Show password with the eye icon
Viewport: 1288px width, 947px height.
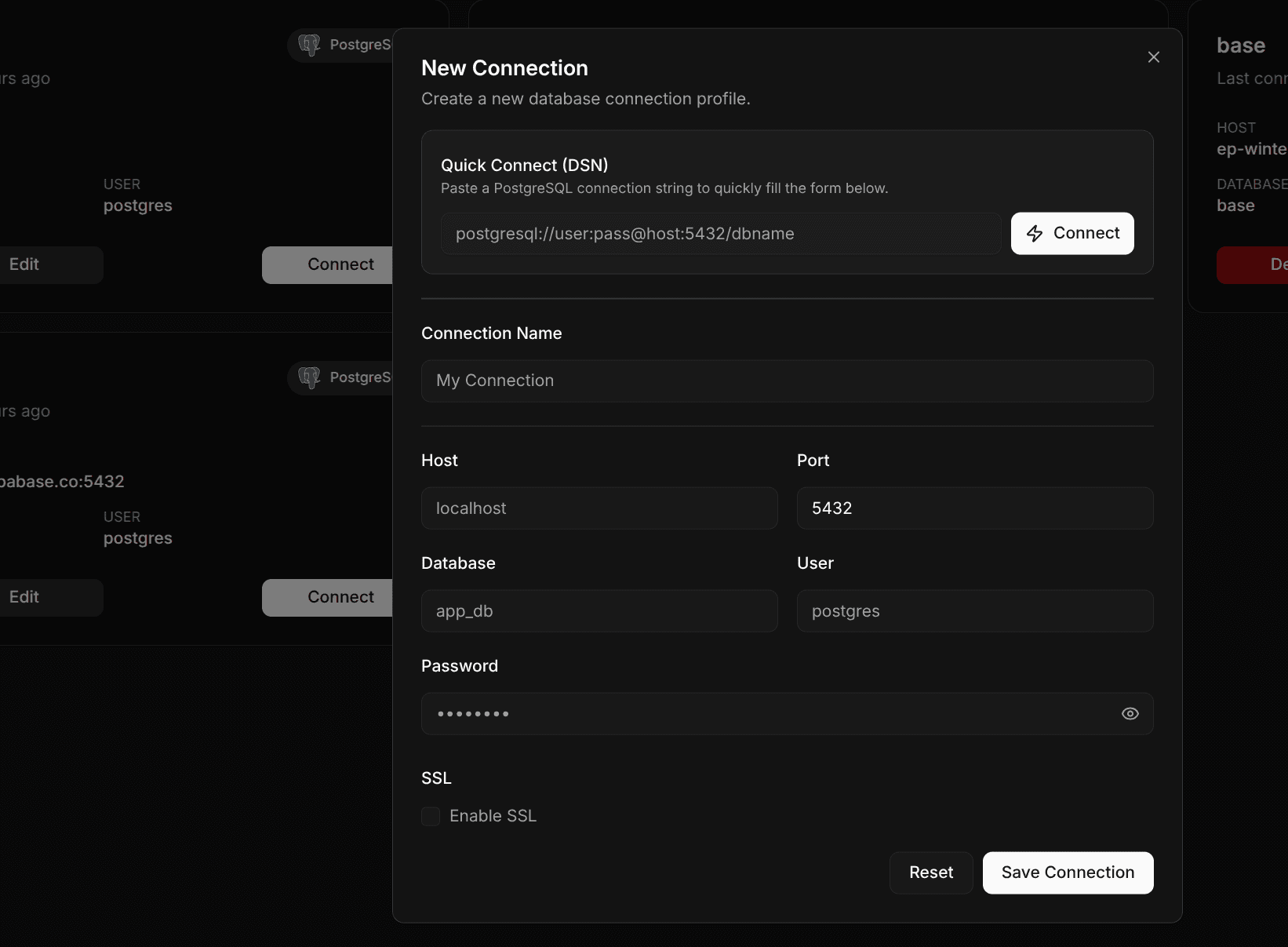tap(1130, 714)
